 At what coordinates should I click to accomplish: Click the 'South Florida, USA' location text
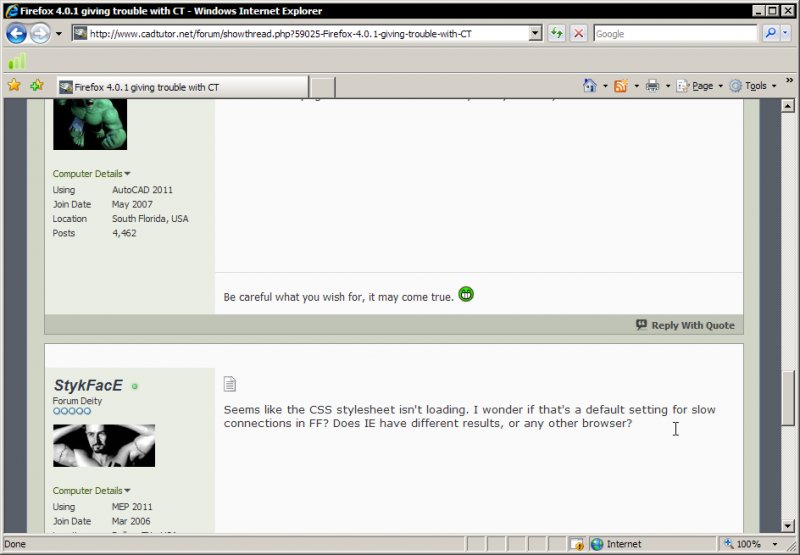[x=150, y=218]
